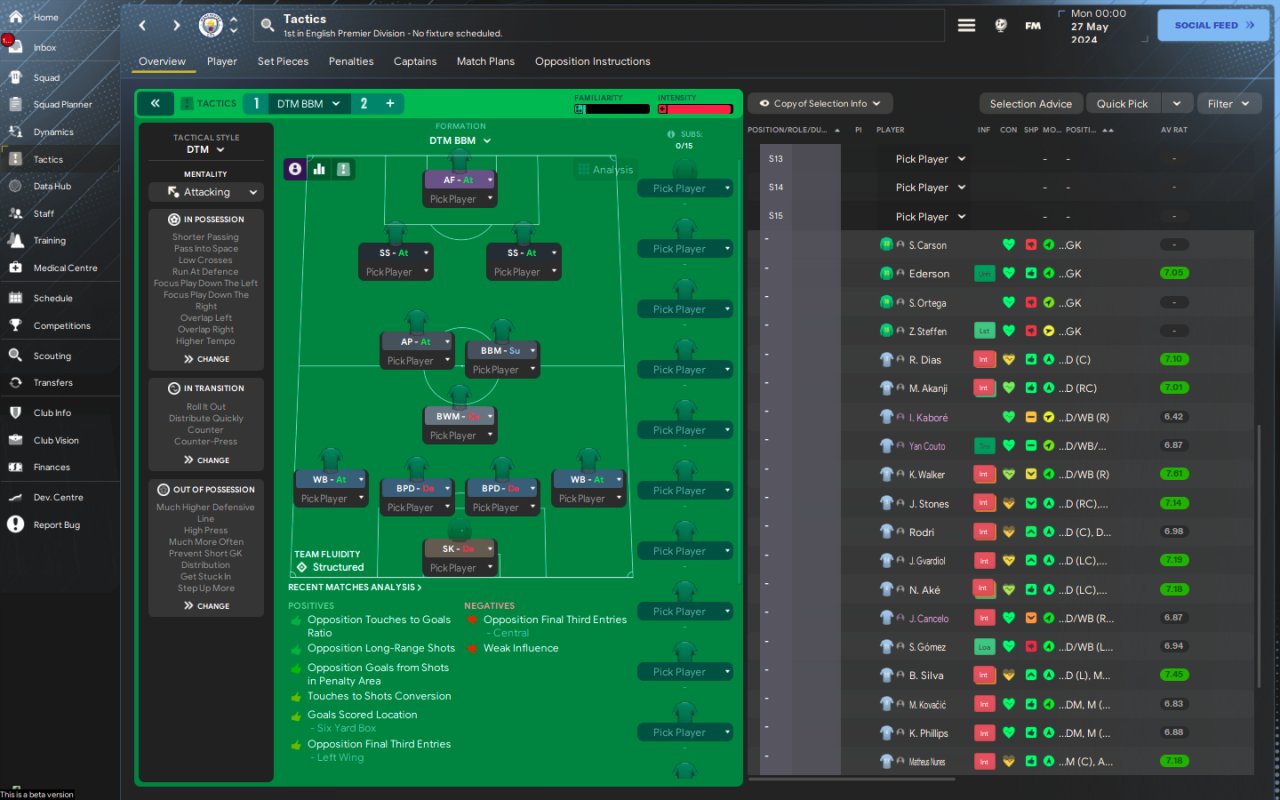The height and width of the screenshot is (800, 1280).
Task: Open the hamburger menu in the top bar
Action: 966,25
